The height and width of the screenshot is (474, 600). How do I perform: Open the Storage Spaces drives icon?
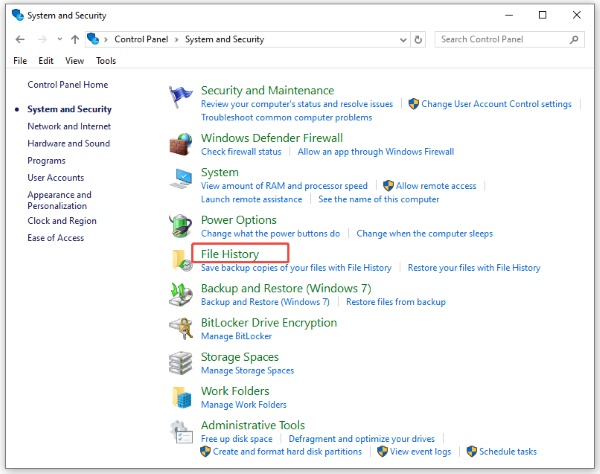pos(181,363)
